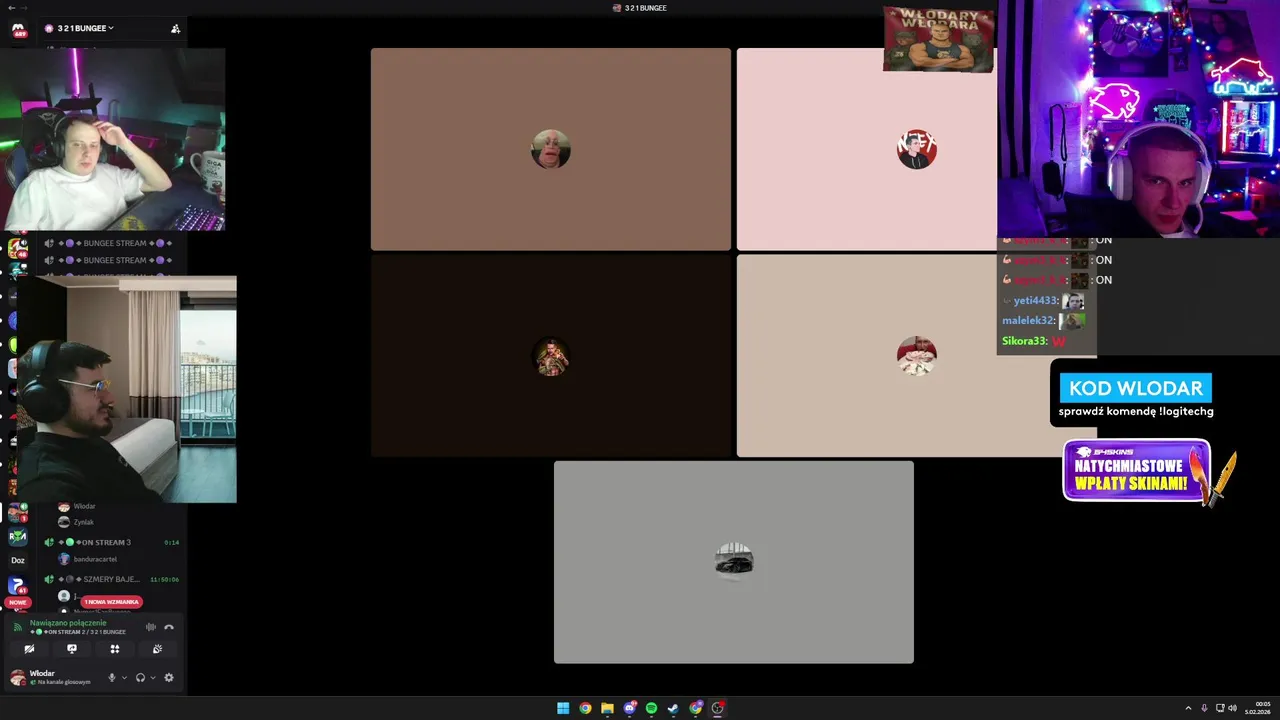Open user settings gear
This screenshot has width=1280, height=720.
(x=168, y=677)
